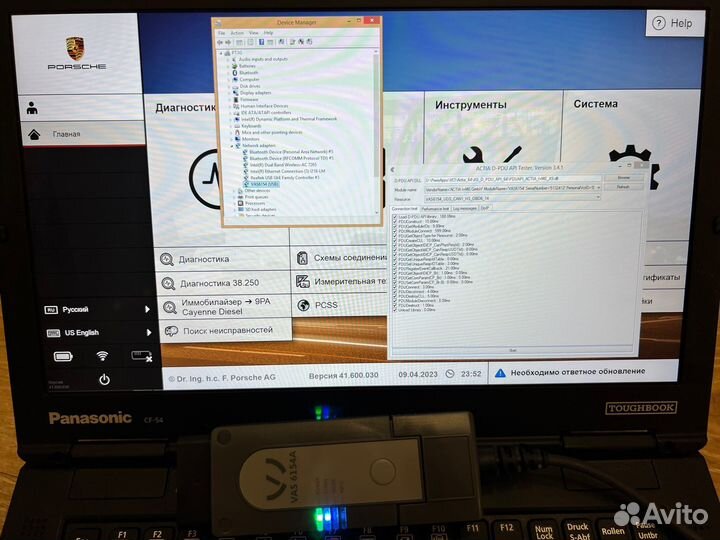Click the battery status icon

[x=63, y=355]
